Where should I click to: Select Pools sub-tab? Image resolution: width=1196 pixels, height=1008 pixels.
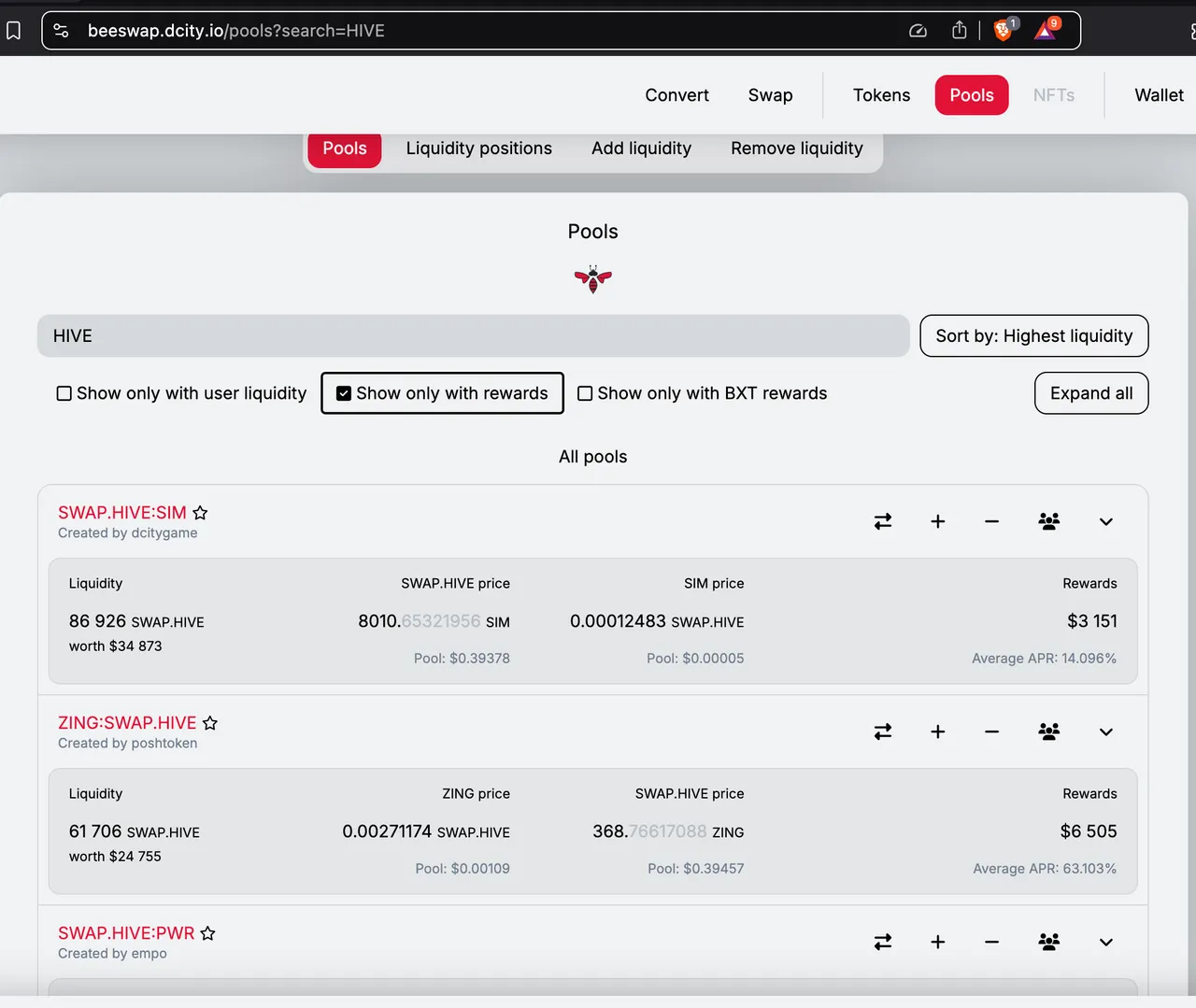(345, 149)
